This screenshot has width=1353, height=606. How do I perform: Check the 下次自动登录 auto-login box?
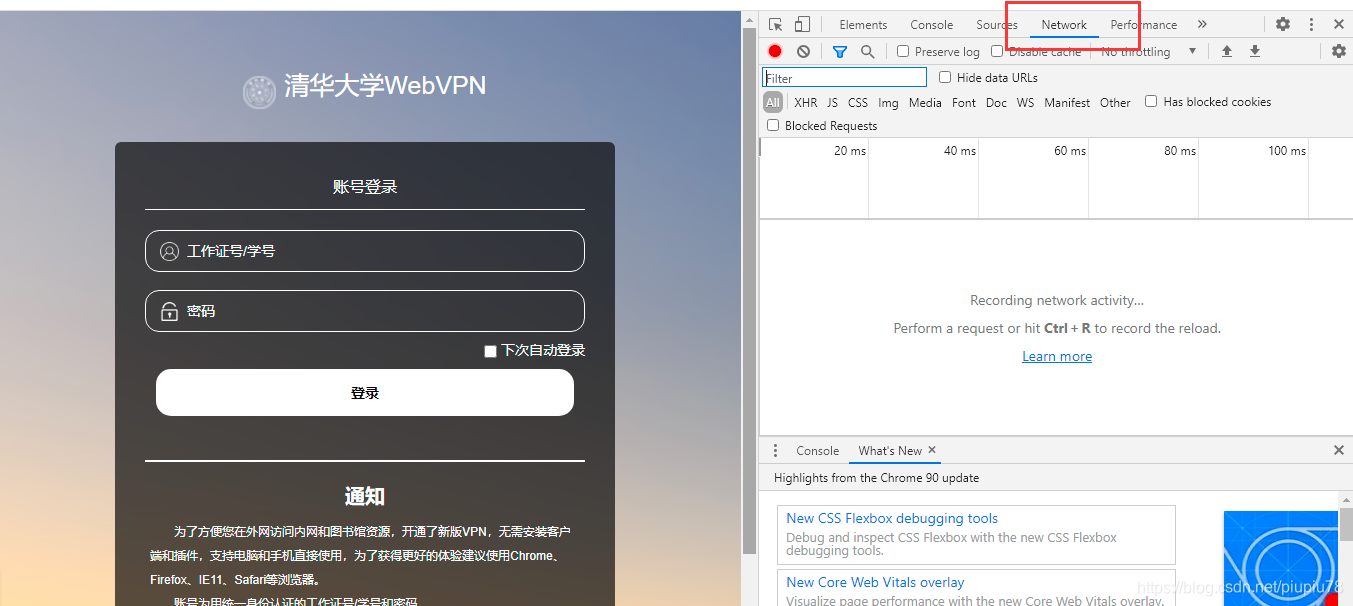tap(490, 351)
